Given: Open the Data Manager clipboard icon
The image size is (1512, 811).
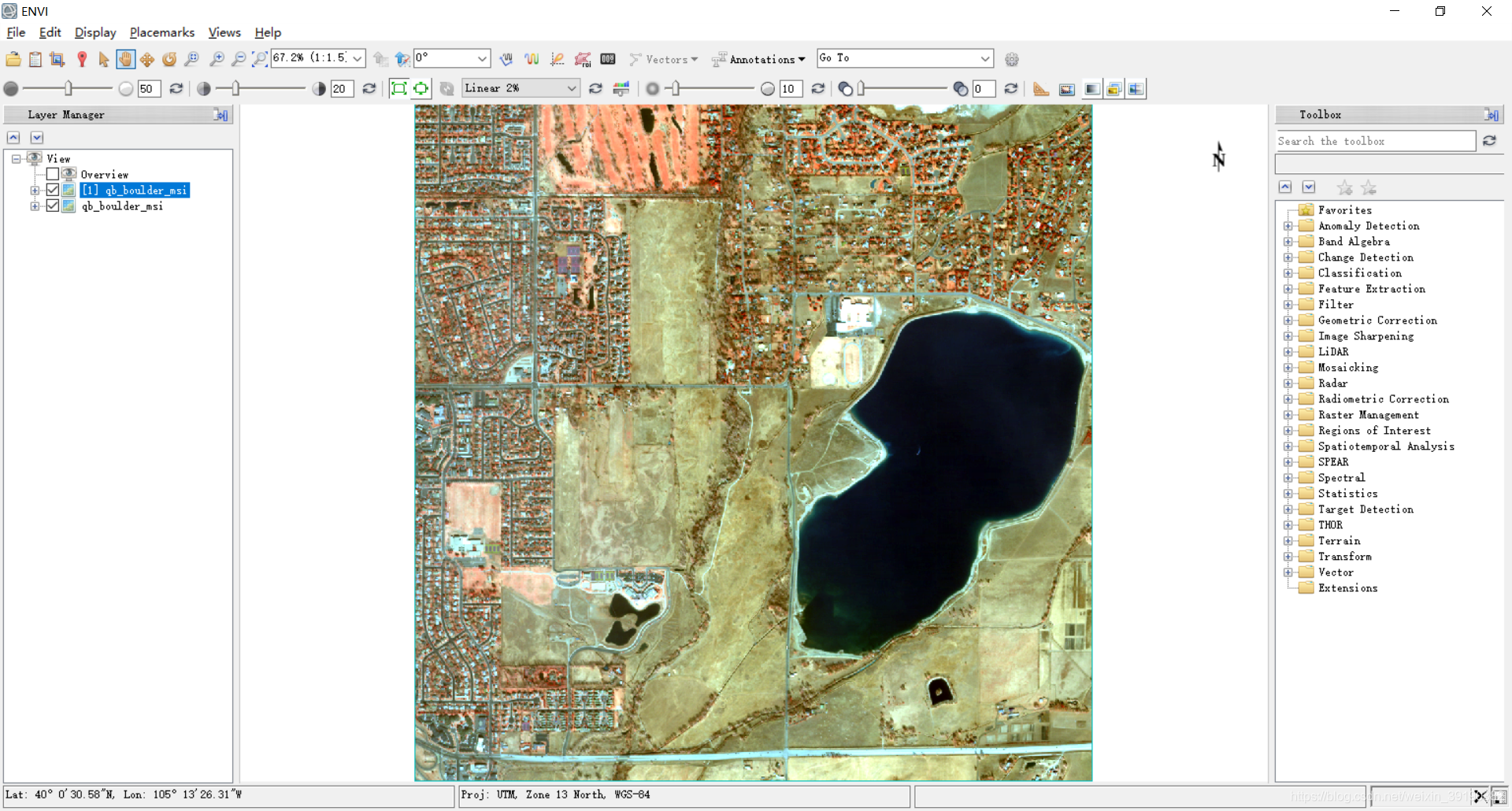Looking at the screenshot, I should (x=35, y=59).
